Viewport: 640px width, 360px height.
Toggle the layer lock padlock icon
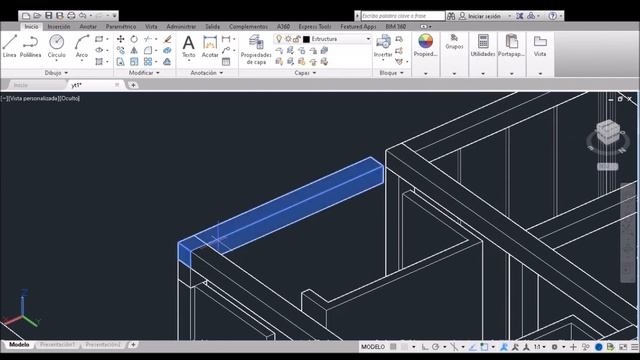297,39
